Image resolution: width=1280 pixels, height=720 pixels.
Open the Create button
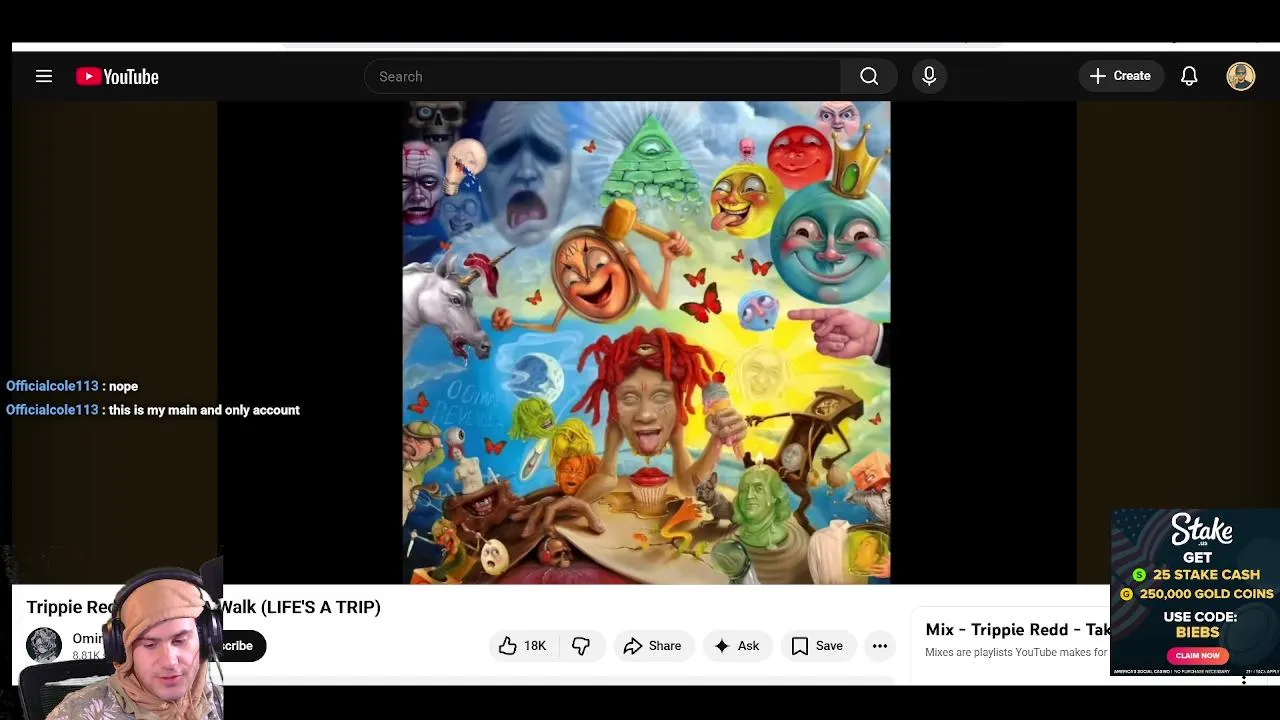click(x=1121, y=76)
